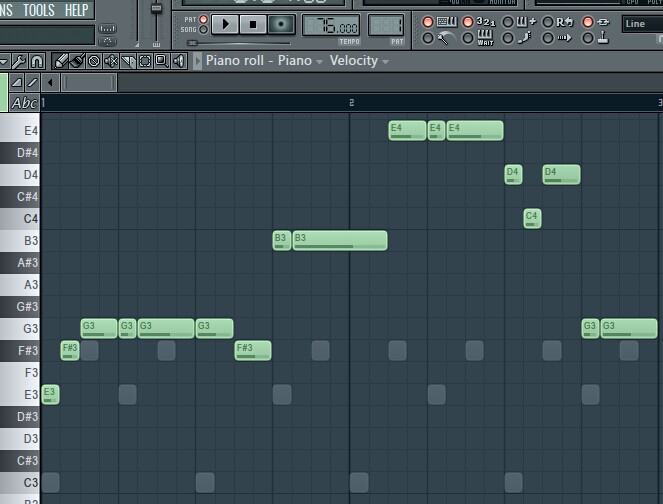663x504 pixels.
Task: Select the Delete tool
Action: click(94, 62)
